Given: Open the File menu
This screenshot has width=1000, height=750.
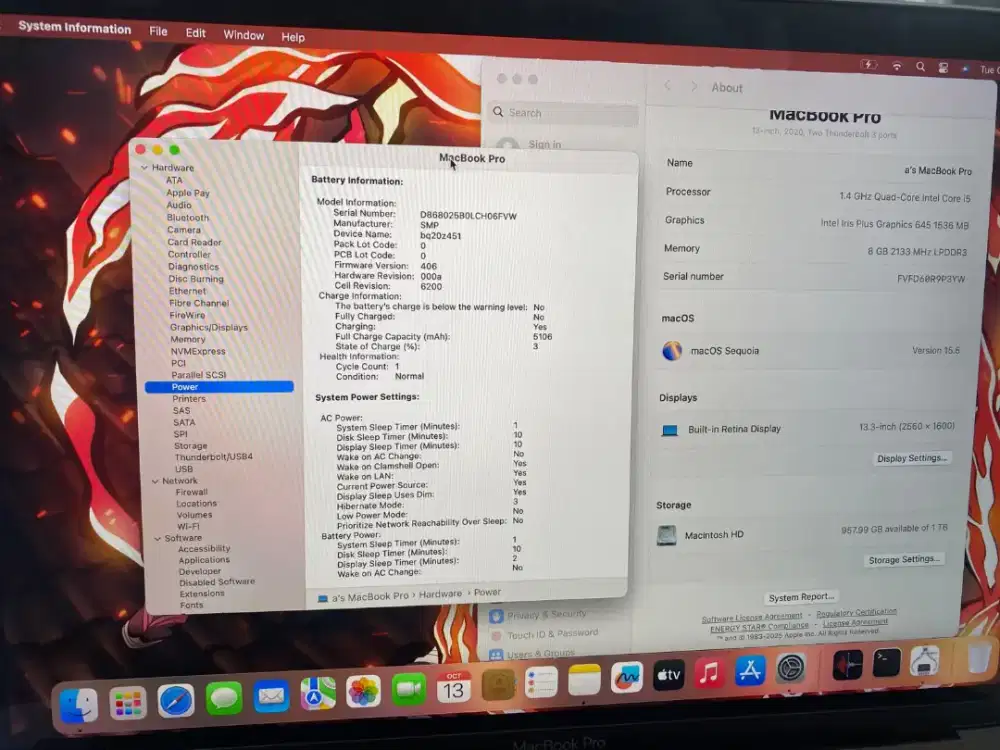Looking at the screenshot, I should tap(158, 31).
